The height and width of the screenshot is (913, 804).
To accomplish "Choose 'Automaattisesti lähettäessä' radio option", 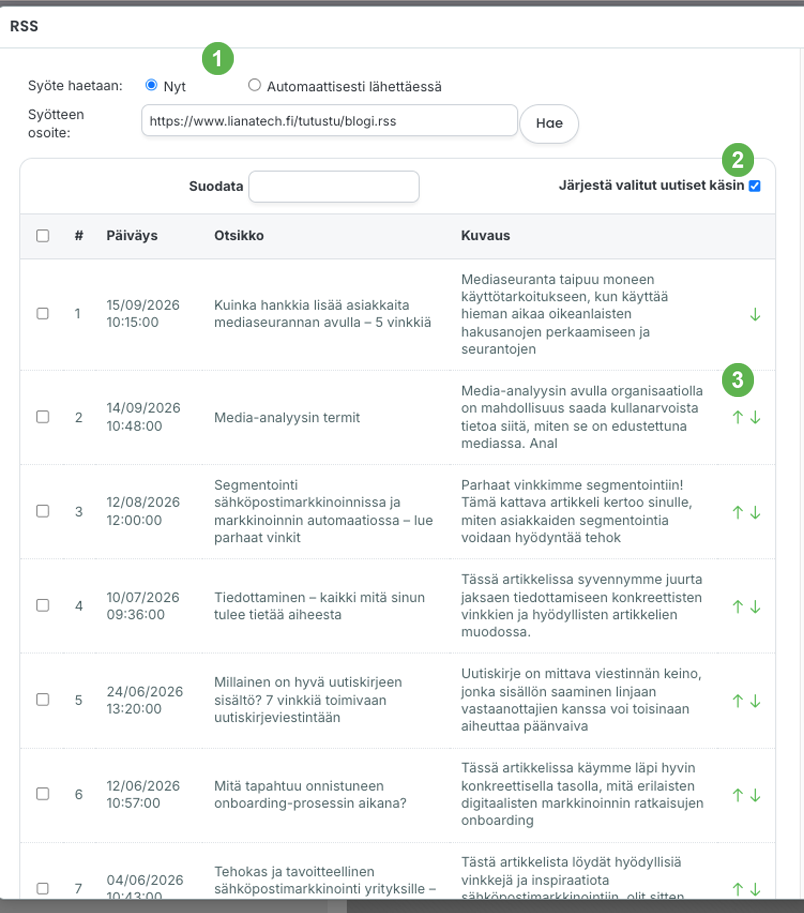I will point(254,85).
